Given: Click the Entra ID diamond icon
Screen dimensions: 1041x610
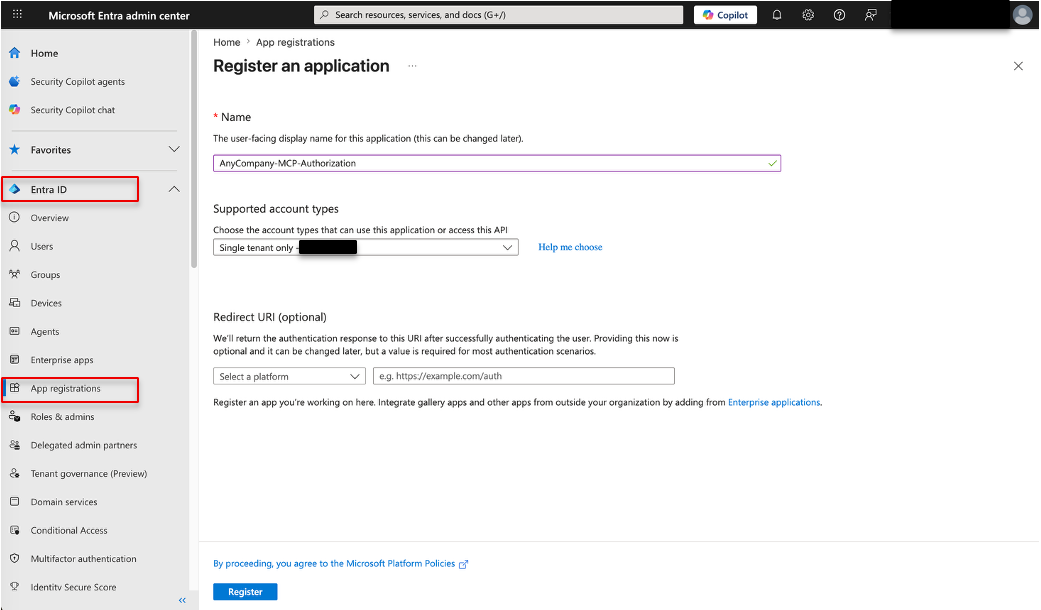Looking at the screenshot, I should pos(15,189).
